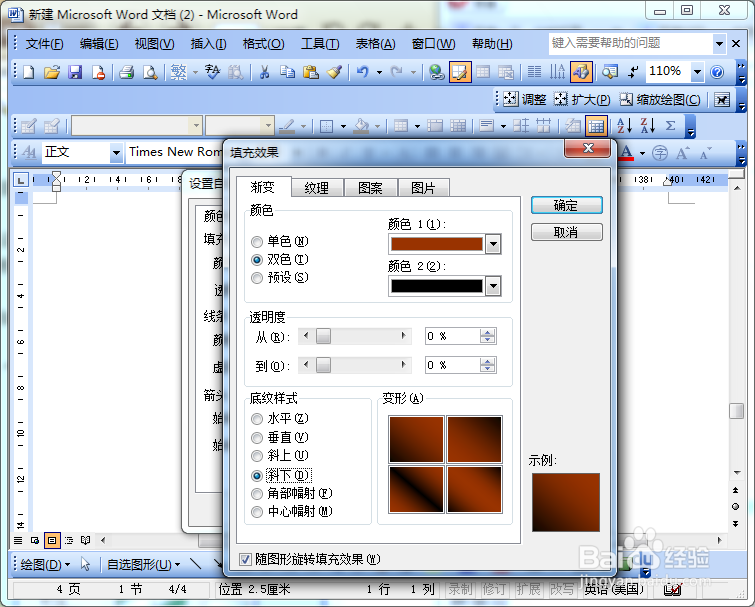Insert hyperlink using the globe icon

coord(437,72)
